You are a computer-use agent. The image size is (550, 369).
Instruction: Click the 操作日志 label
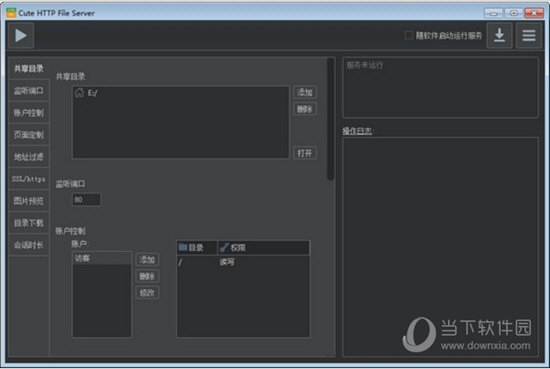pos(357,131)
